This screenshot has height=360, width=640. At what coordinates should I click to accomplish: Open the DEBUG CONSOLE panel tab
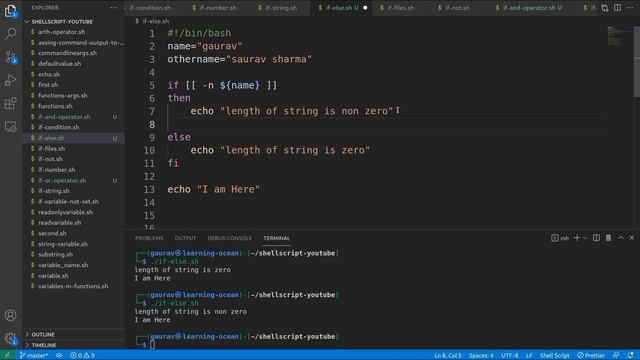(x=229, y=238)
